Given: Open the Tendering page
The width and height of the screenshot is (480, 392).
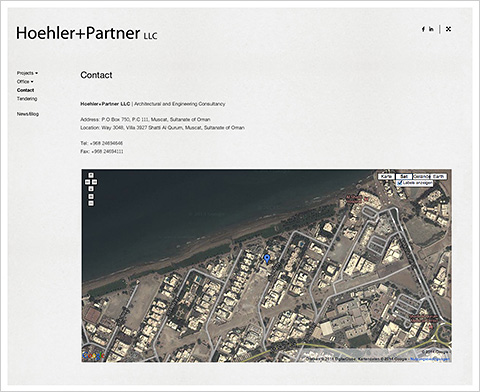Looking at the screenshot, I should pyautogui.click(x=27, y=99).
